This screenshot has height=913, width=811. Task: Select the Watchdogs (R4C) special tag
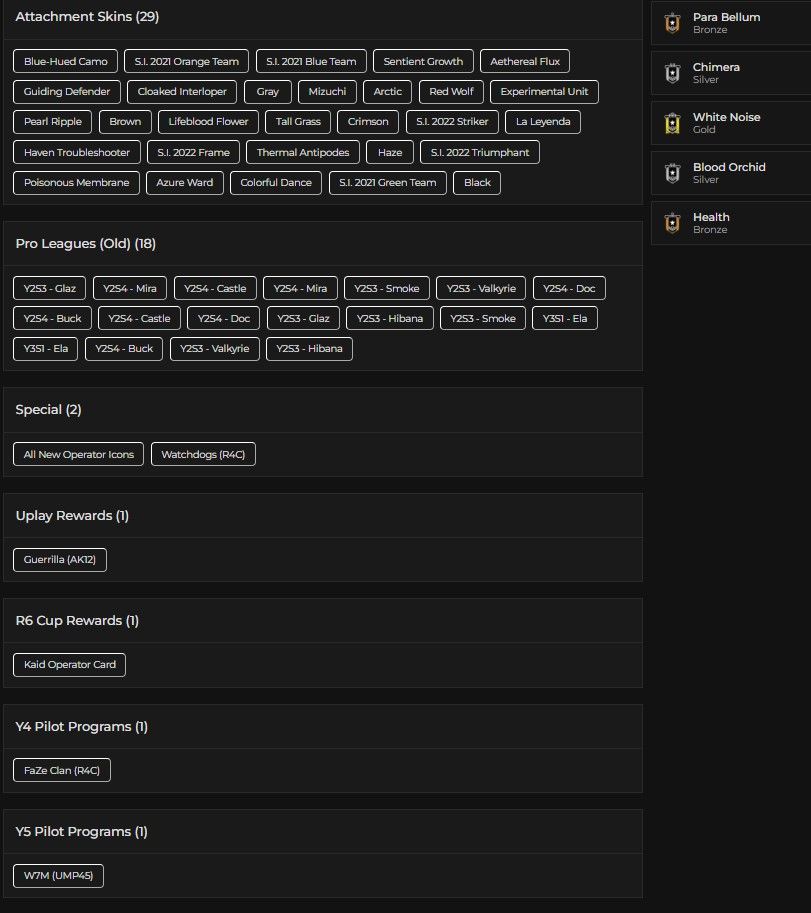[x=203, y=454]
